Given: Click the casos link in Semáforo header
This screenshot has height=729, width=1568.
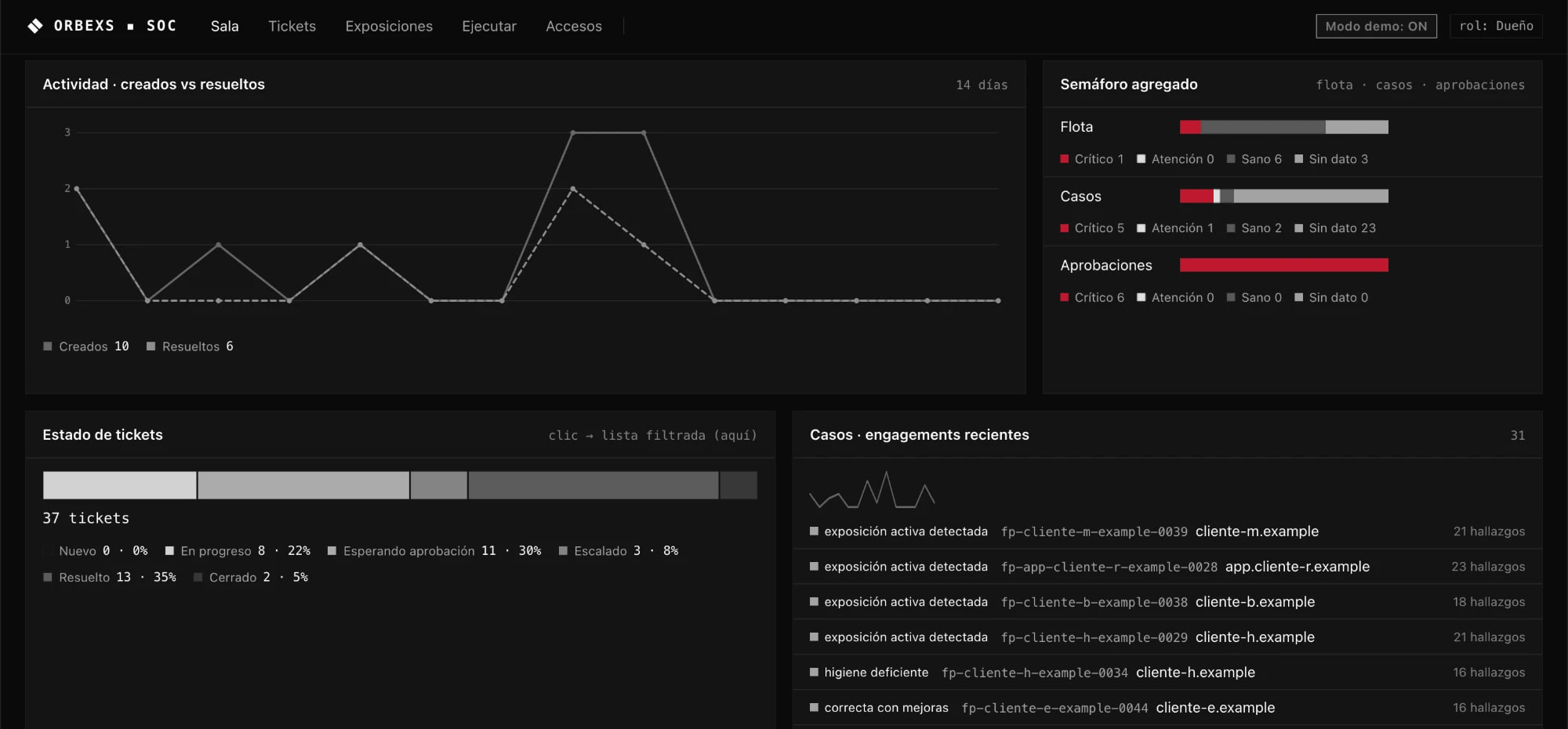Looking at the screenshot, I should [x=1394, y=85].
